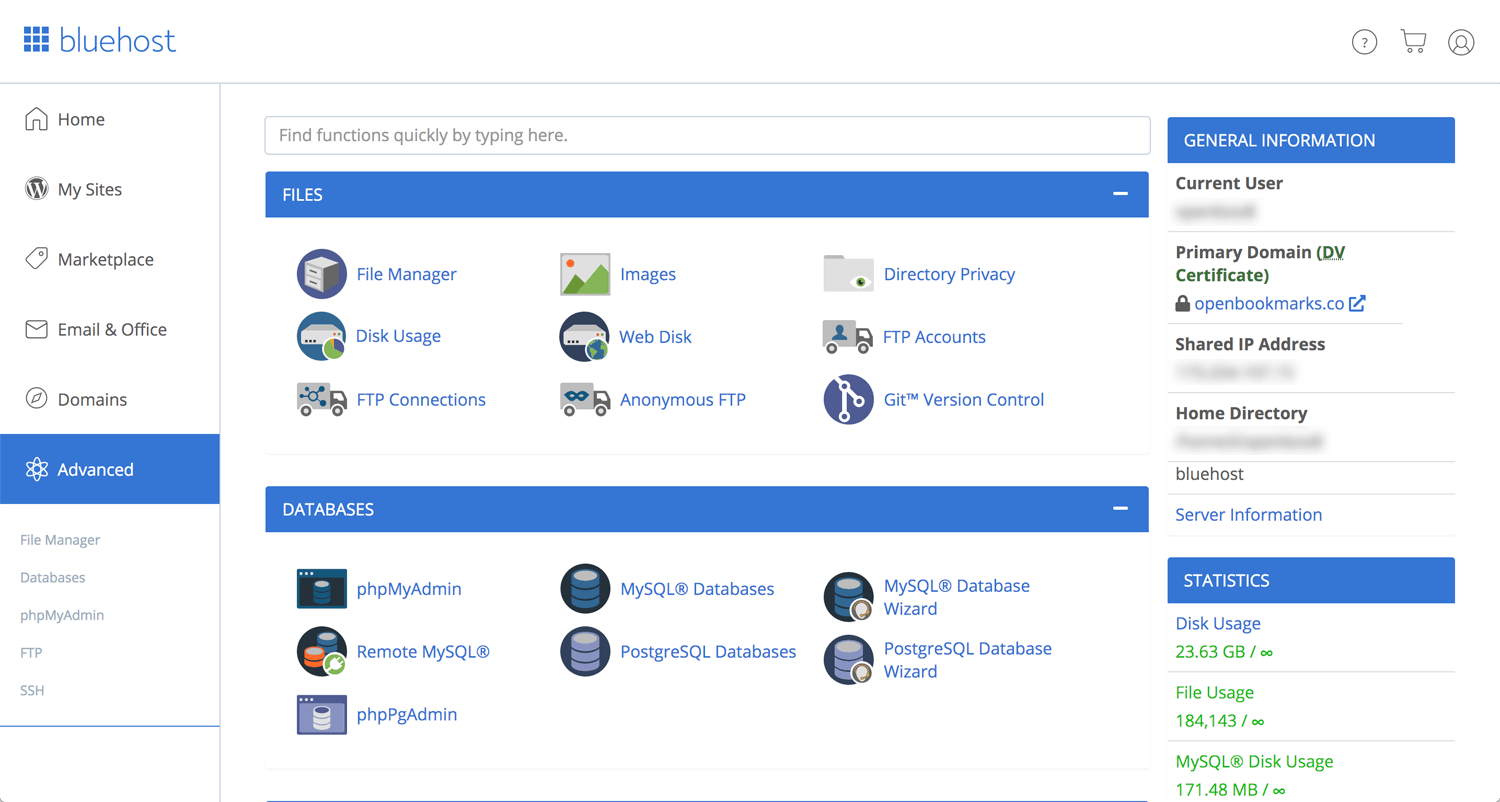1500x802 pixels.
Task: Open the File Manager cabinet icon
Action: point(322,274)
